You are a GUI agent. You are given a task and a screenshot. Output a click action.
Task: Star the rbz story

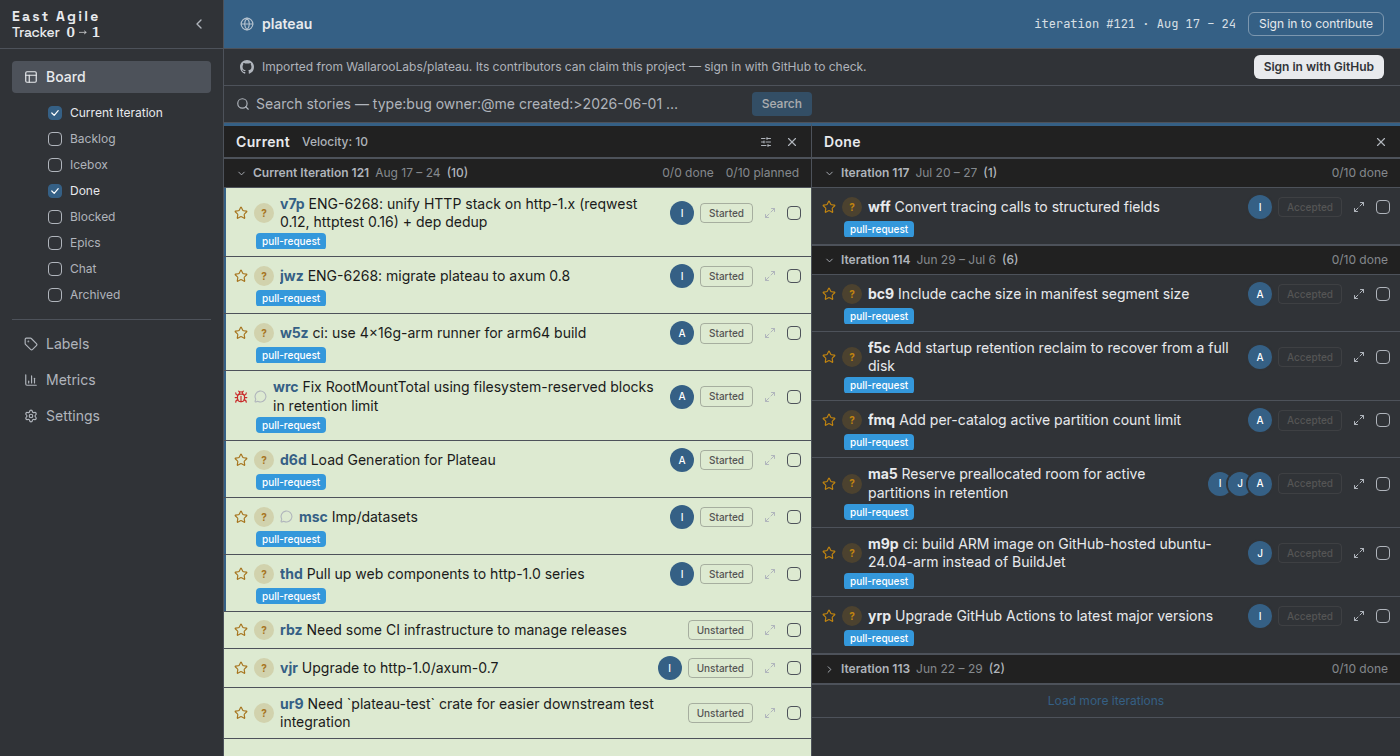241,630
